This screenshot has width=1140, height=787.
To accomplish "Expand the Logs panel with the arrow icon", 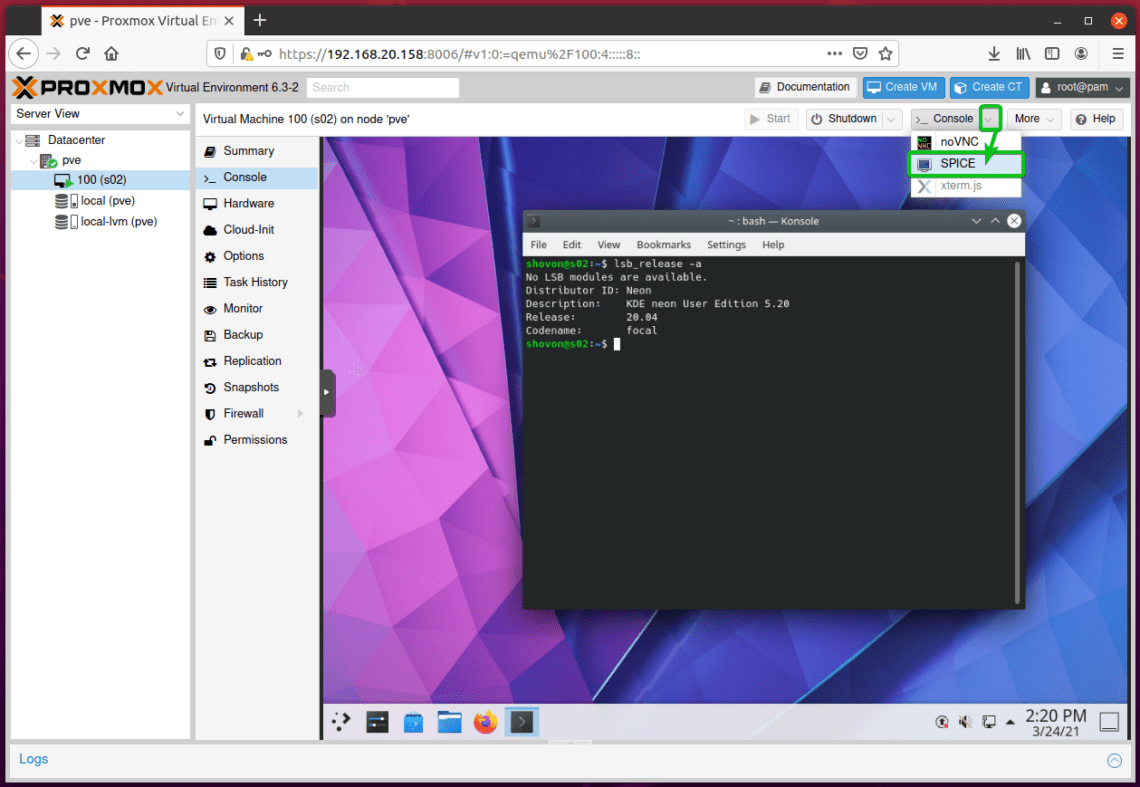I will (1114, 760).
